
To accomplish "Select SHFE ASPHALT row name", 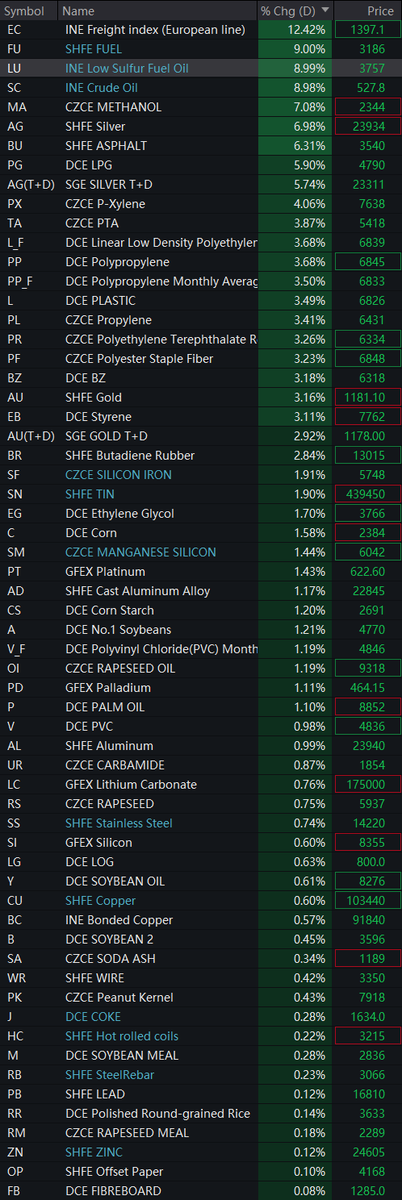I will 106,146.
